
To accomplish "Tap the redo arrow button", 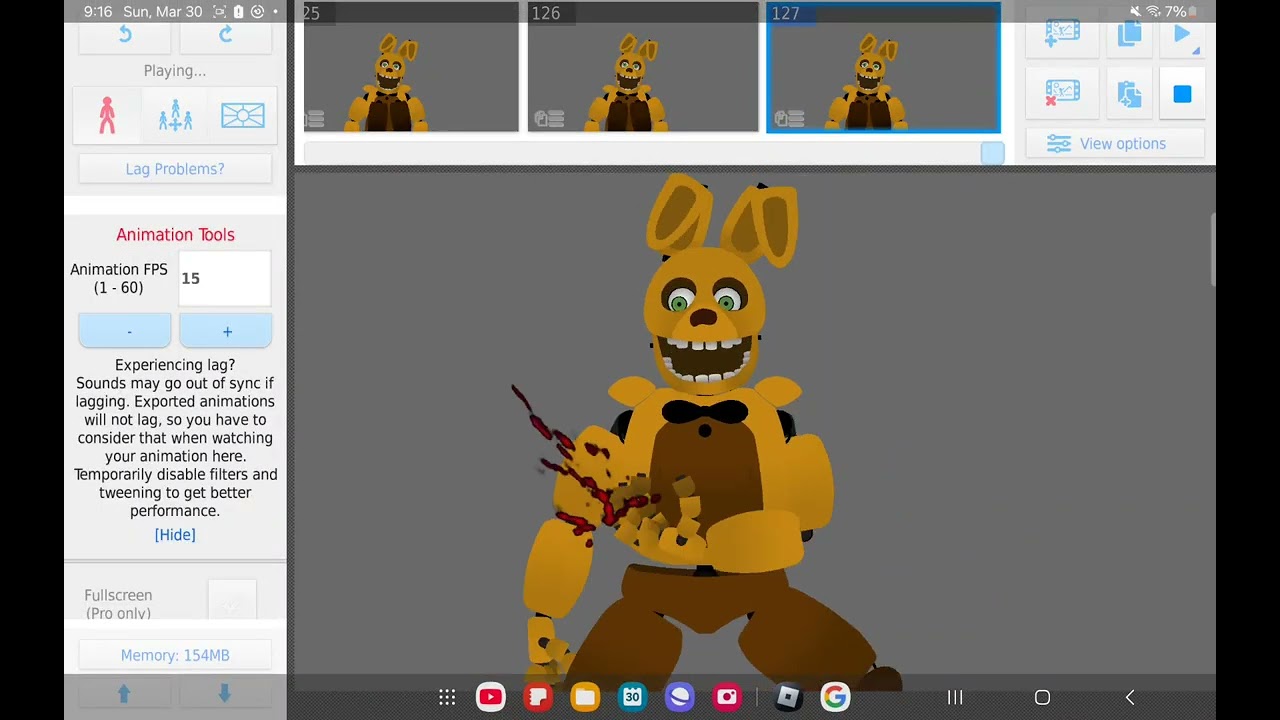I will click(226, 35).
